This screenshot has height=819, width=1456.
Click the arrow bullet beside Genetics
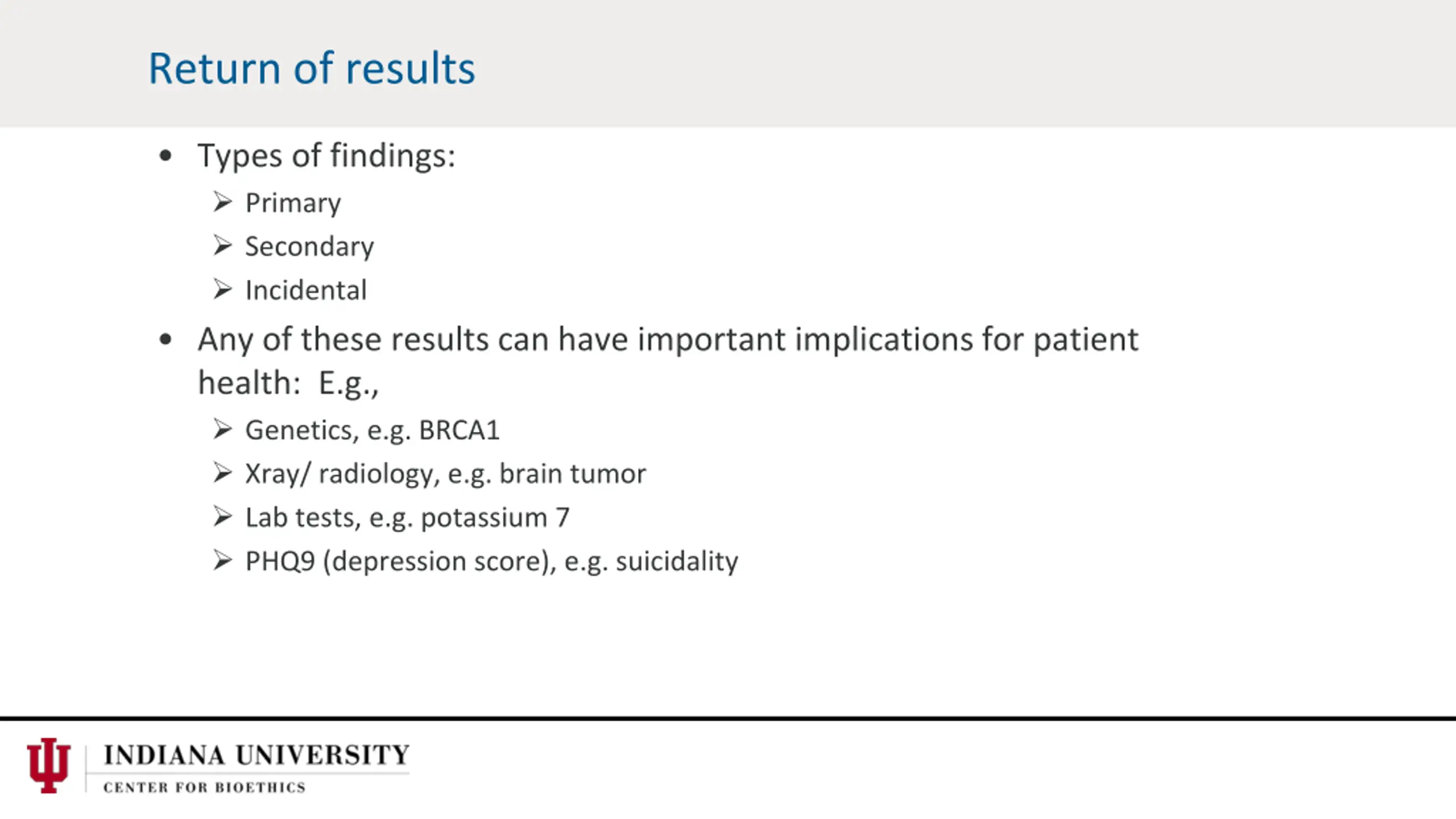(222, 429)
